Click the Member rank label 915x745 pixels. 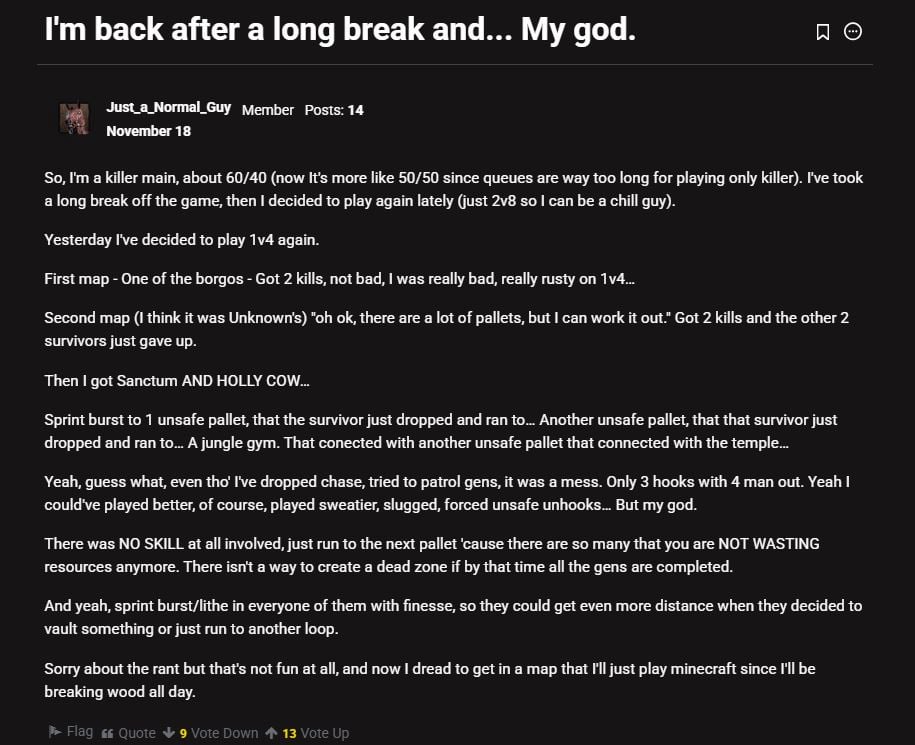pyautogui.click(x=267, y=110)
